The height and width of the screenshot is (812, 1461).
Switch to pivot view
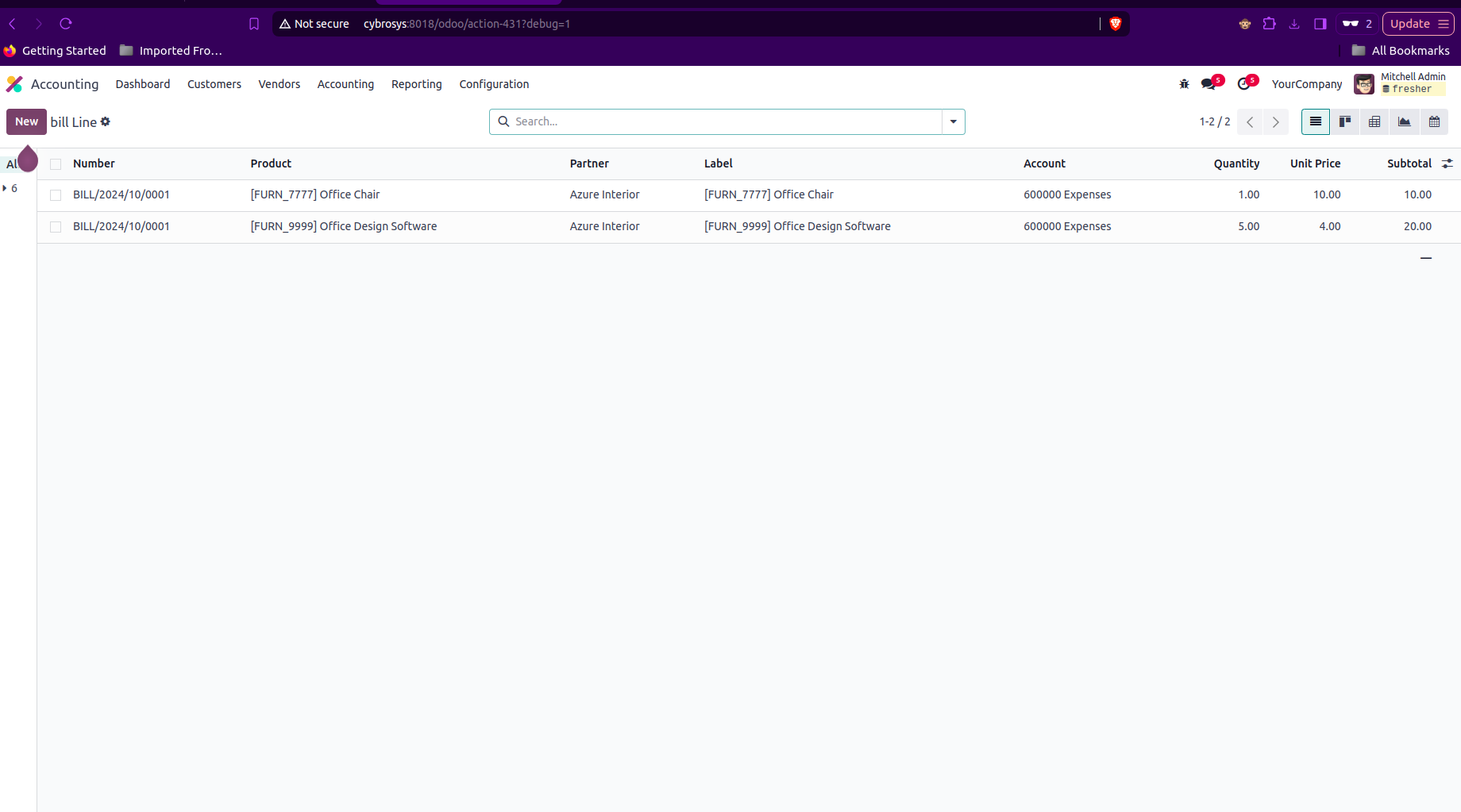point(1374,121)
